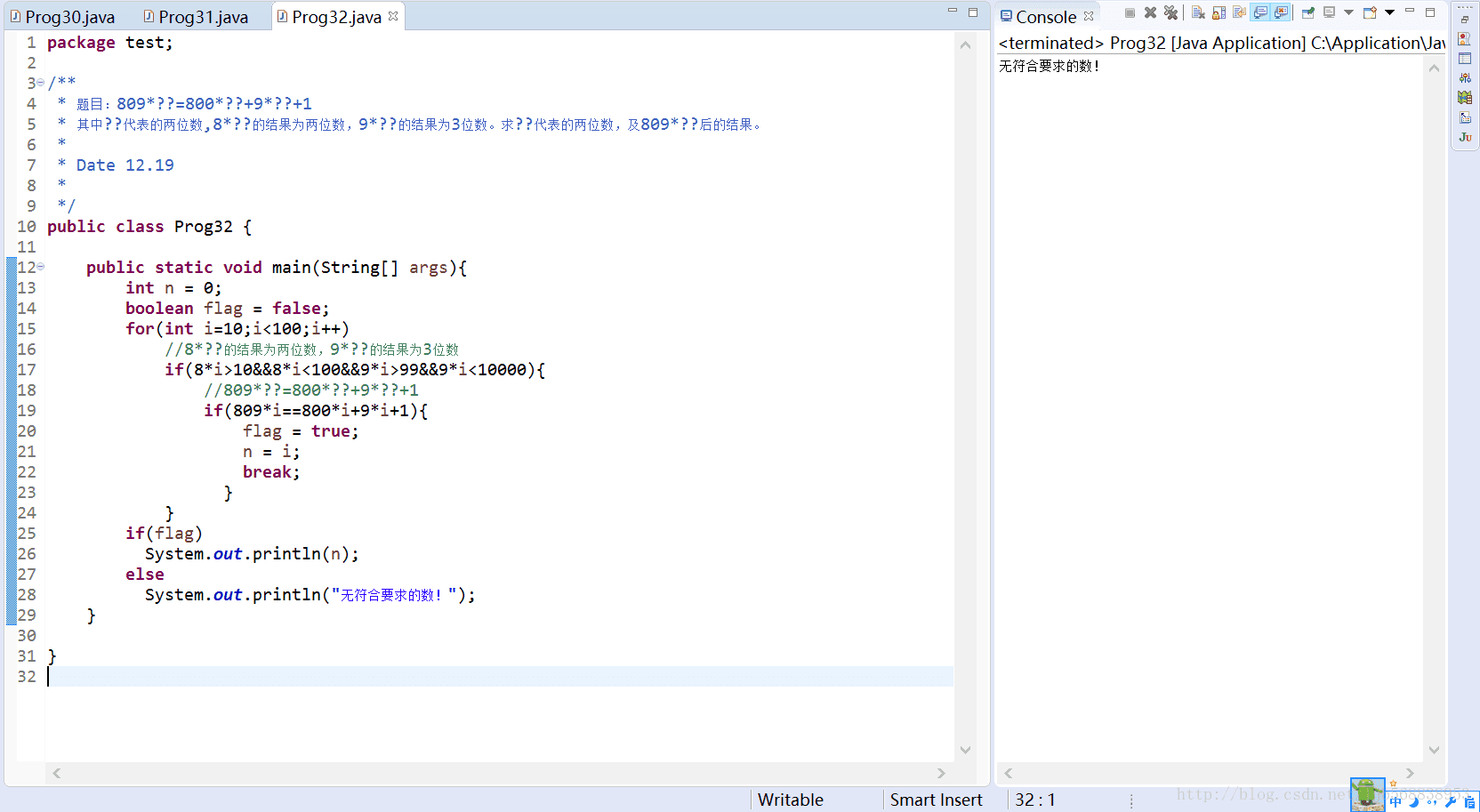Toggle Word Wrap in the Console

tap(1239, 12)
